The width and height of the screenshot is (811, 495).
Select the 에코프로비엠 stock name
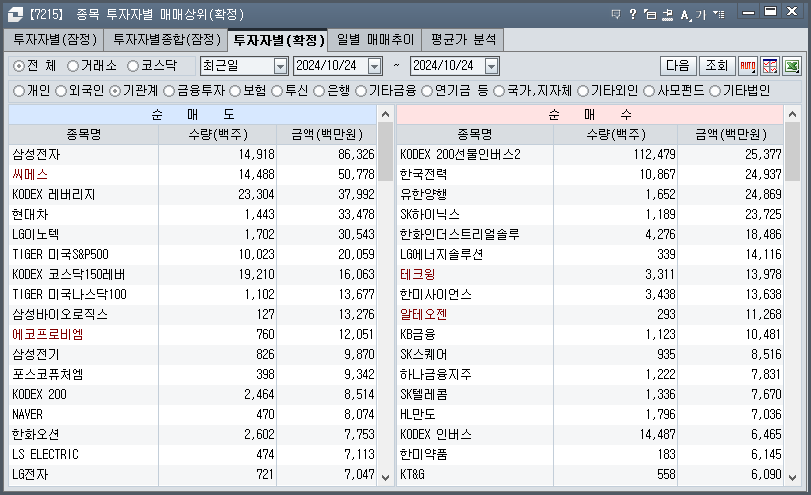pos(48,334)
